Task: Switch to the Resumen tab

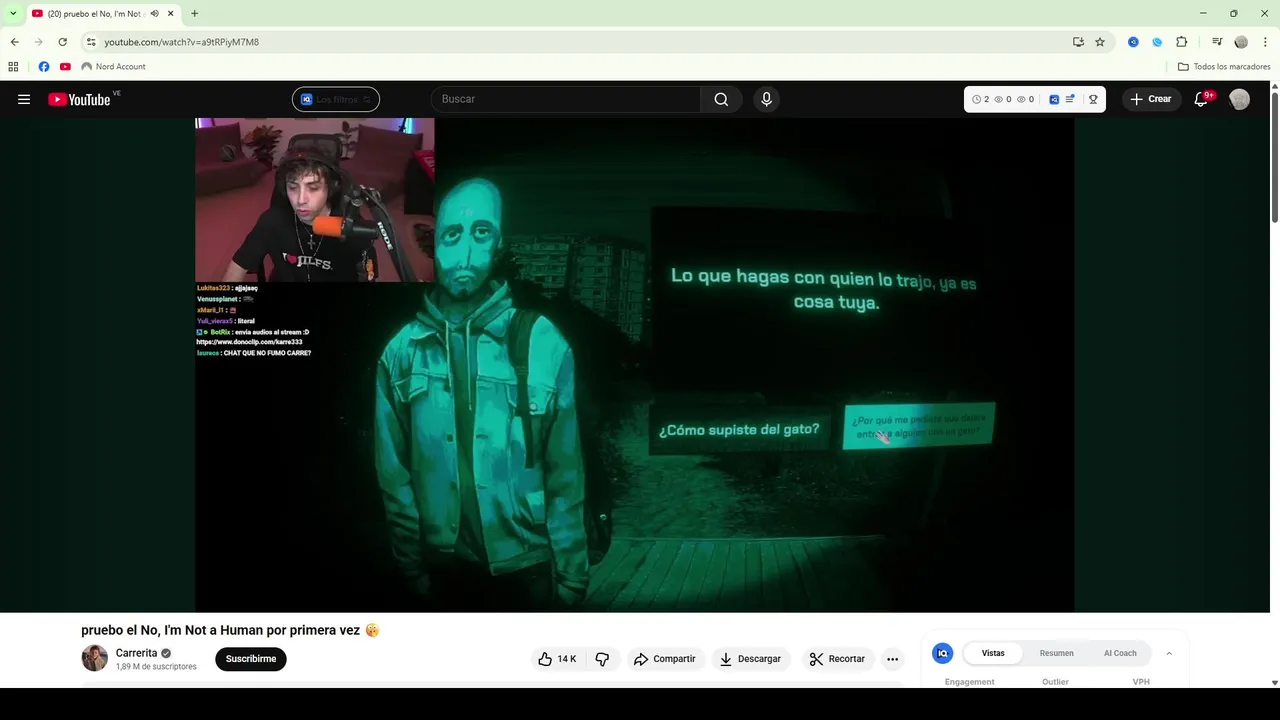Action: 1056,653
